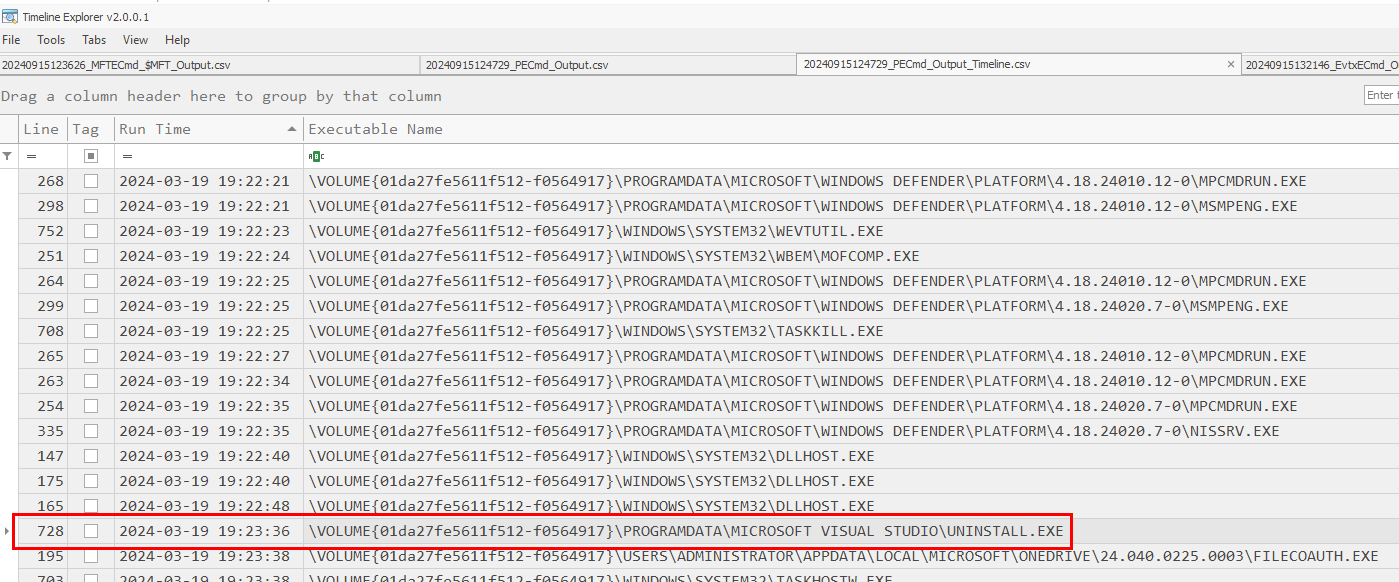Tick the Tag checkbox on line 268
The width and height of the screenshot is (1399, 582).
click(91, 181)
